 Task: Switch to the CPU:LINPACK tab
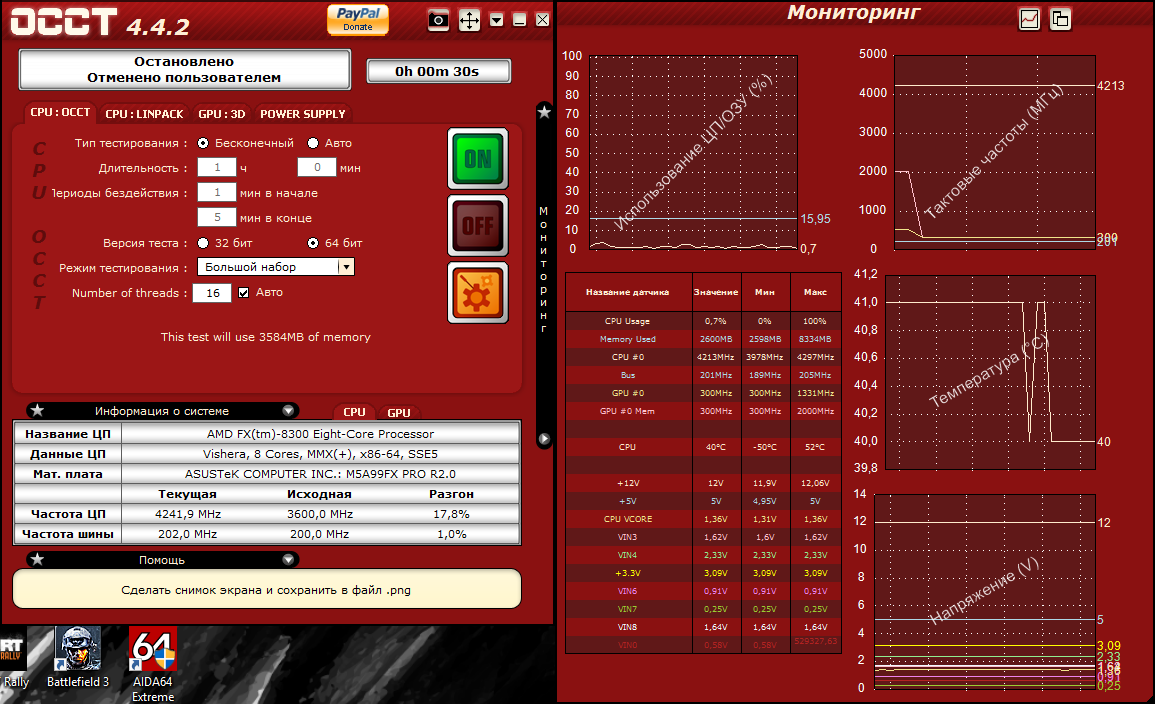tap(144, 114)
